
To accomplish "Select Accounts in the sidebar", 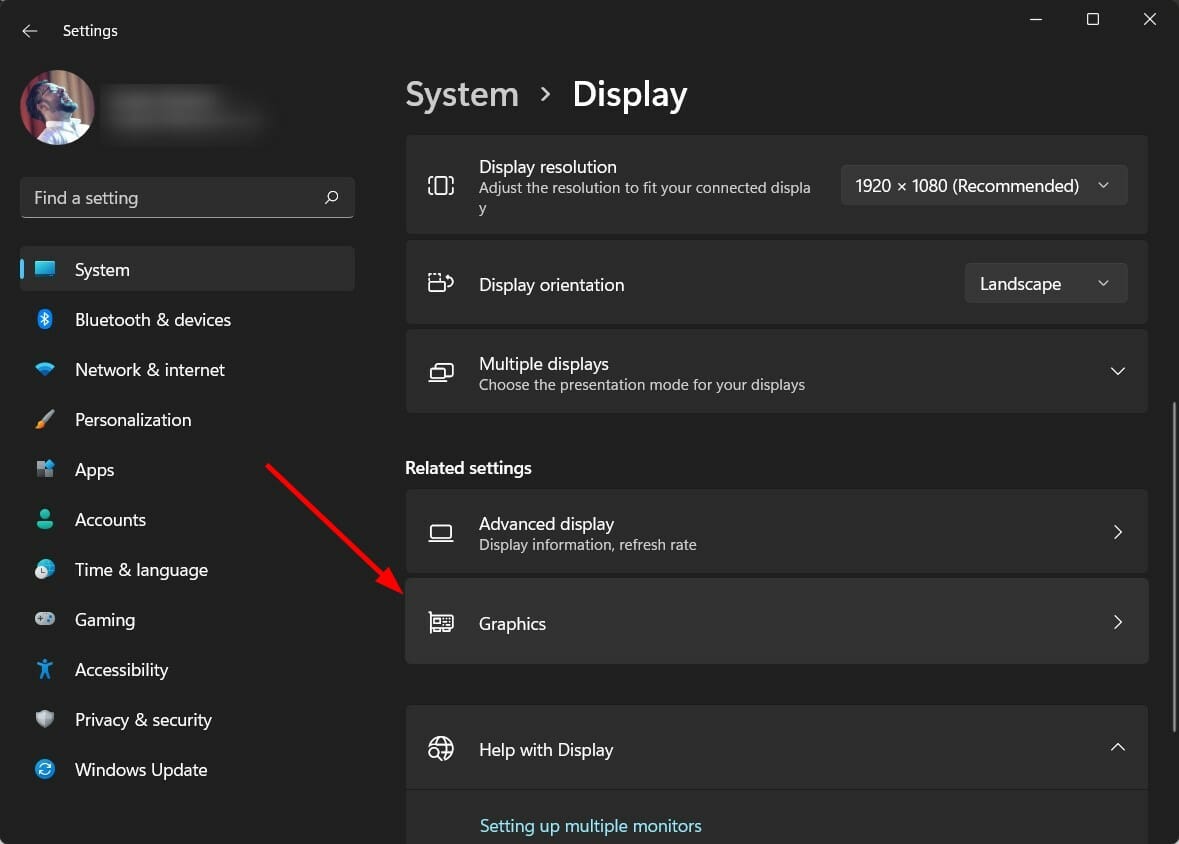I will [110, 519].
